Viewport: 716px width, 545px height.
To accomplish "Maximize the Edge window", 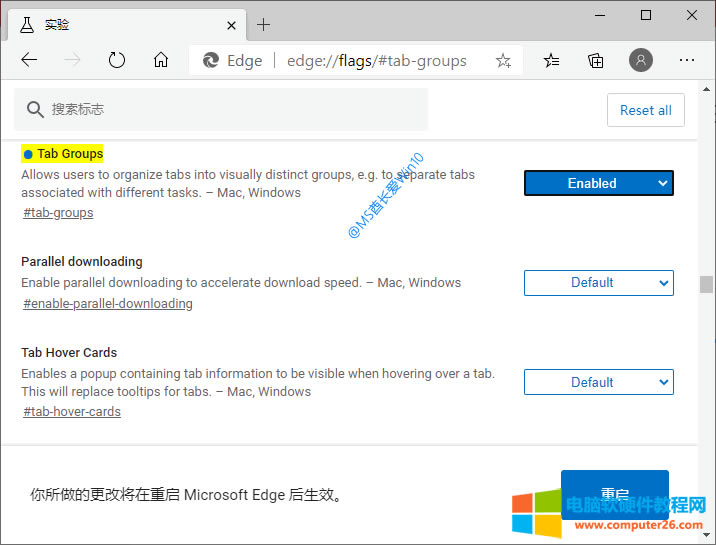I will pos(646,16).
